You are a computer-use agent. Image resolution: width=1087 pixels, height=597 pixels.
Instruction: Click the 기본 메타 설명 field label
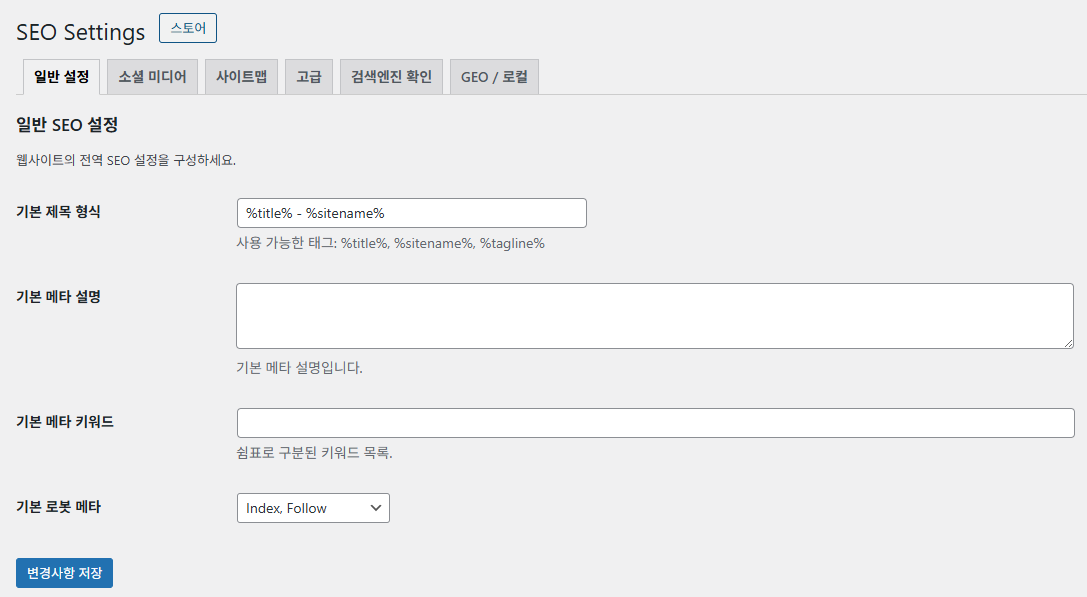click(x=59, y=297)
